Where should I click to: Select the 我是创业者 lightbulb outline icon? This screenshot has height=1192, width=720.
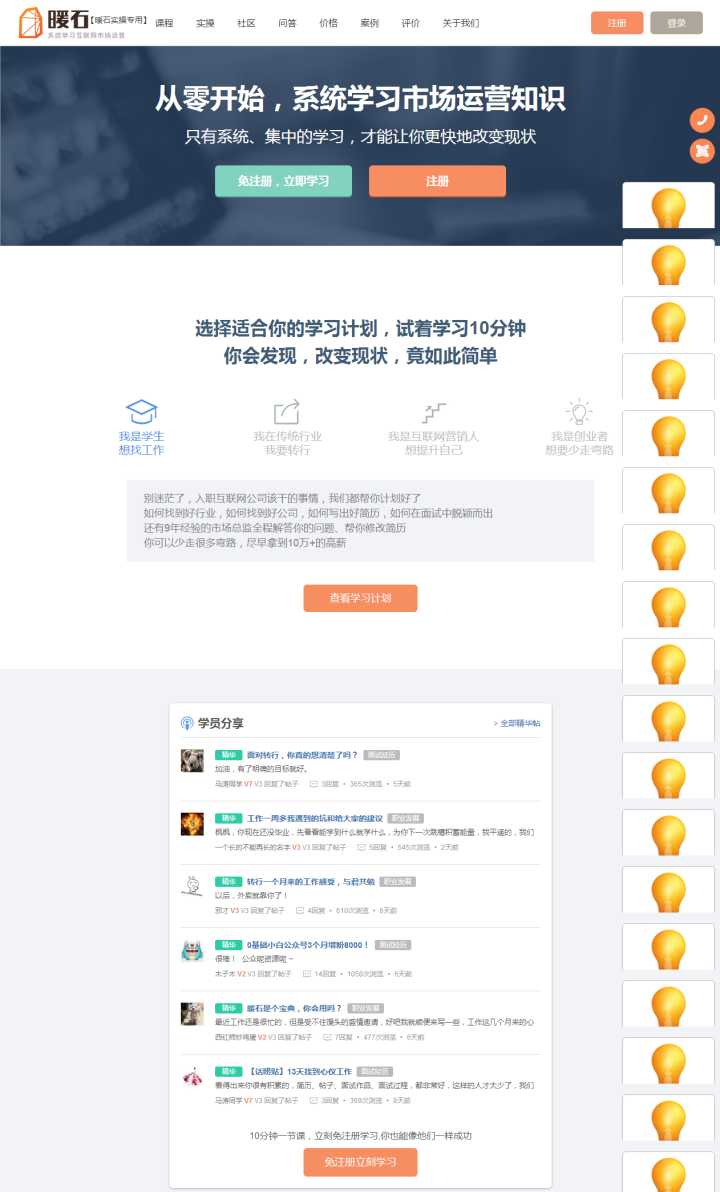coord(579,412)
